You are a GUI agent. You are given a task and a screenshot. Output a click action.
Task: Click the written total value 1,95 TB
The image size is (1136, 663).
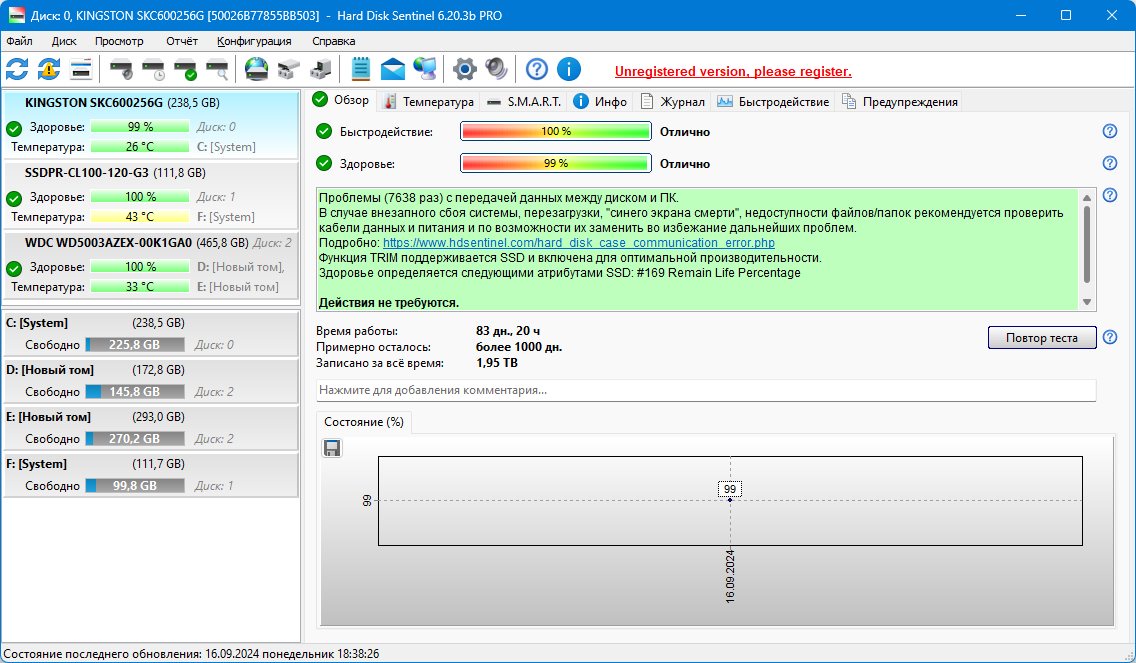click(x=497, y=362)
